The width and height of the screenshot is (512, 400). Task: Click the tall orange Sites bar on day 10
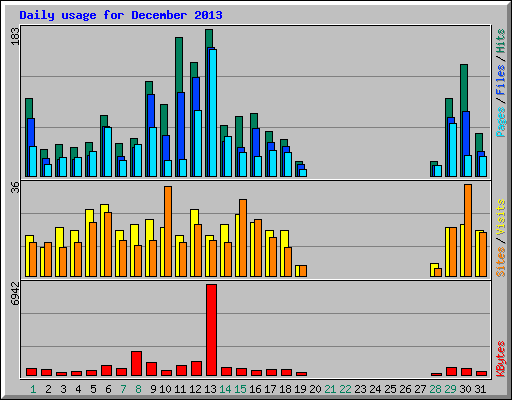click(168, 231)
